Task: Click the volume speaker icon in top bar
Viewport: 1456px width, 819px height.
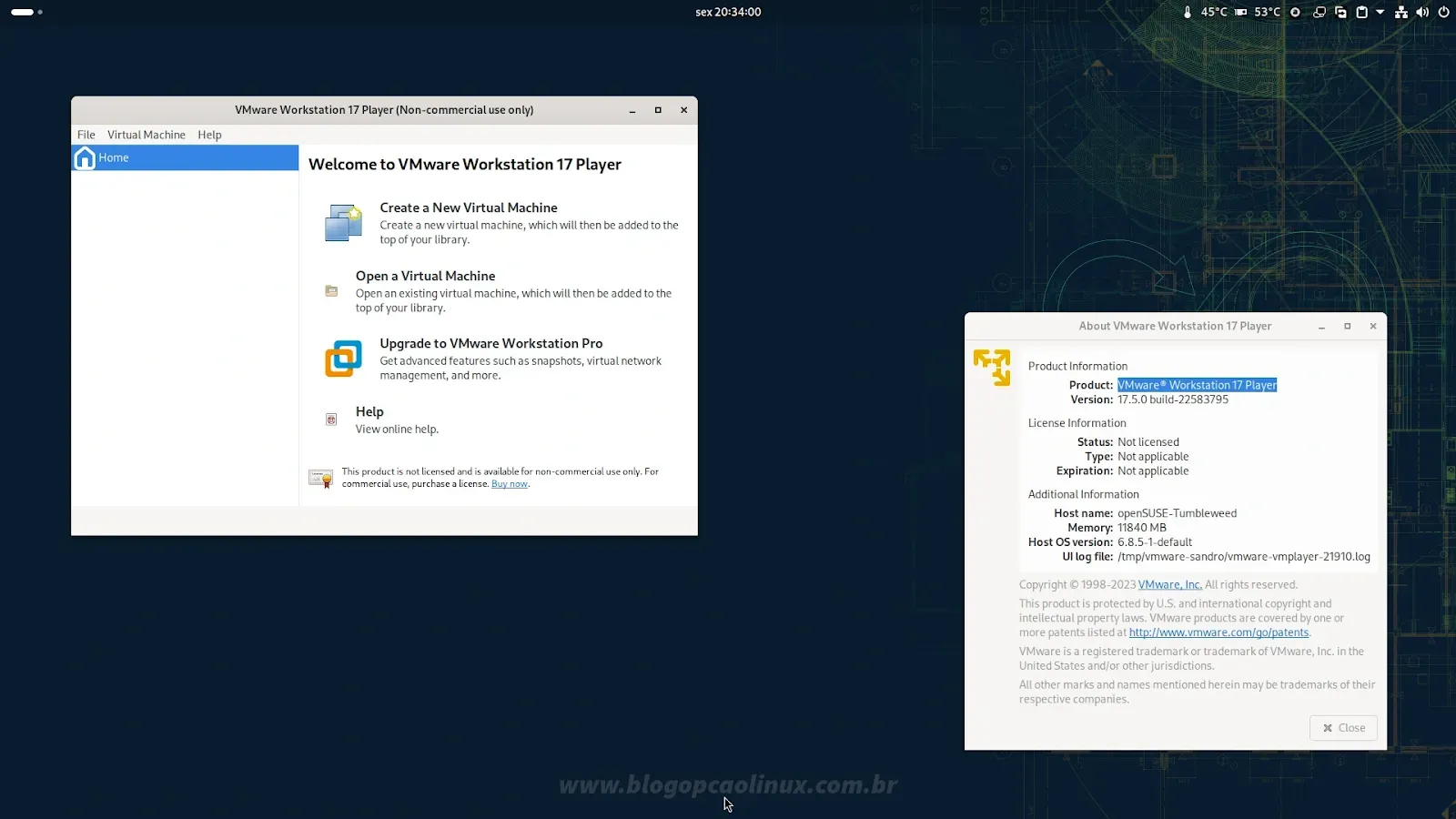Action: 1422,12
